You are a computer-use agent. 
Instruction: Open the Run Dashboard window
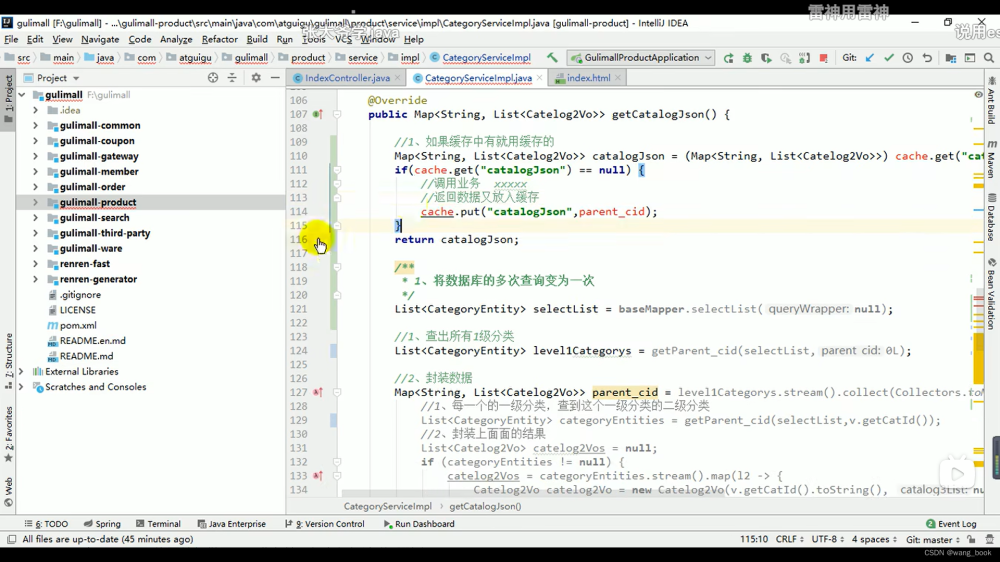click(x=419, y=524)
